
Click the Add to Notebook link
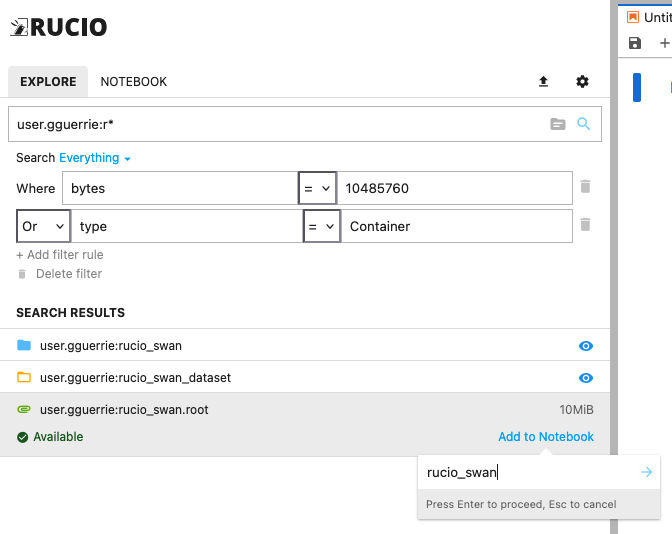[545, 437]
